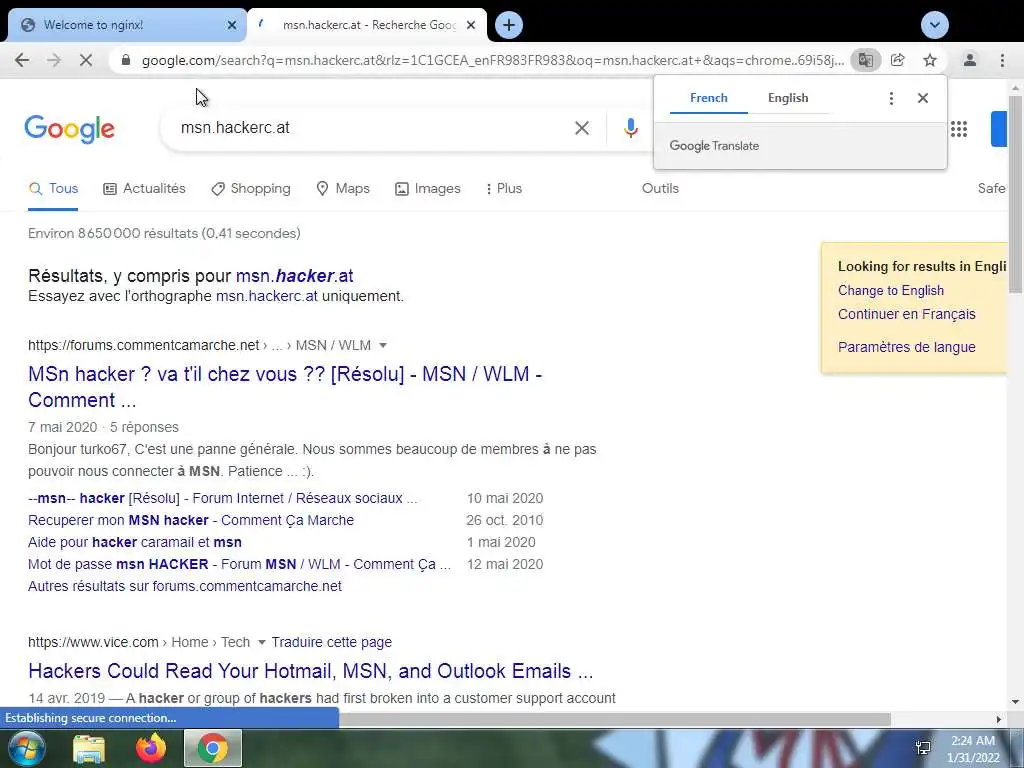This screenshot has width=1024, height=768.
Task: Select French tab in translate popup
Action: (709, 98)
